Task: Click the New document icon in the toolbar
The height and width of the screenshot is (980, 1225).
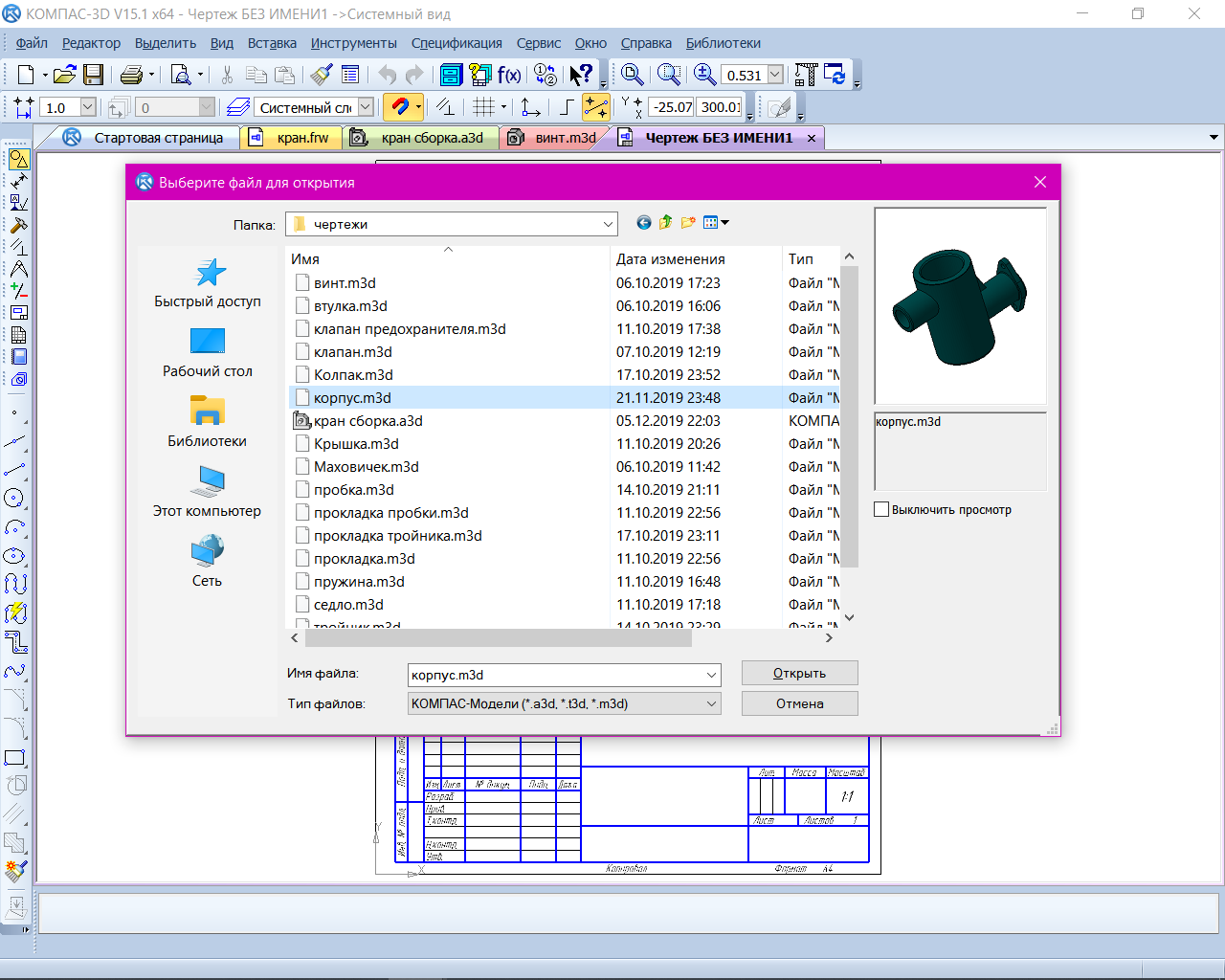Action: pos(26,75)
